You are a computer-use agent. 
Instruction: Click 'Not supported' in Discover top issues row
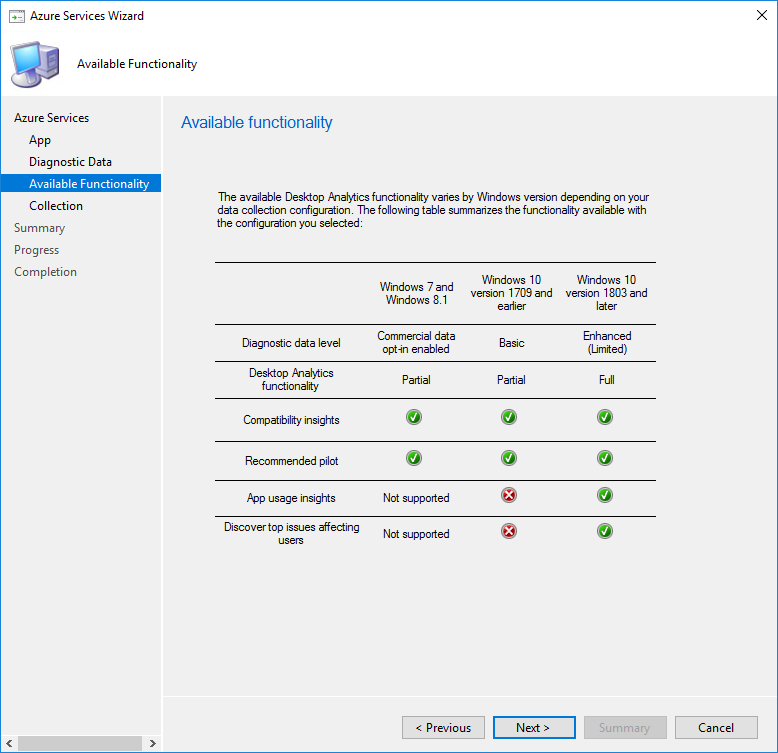coord(416,534)
